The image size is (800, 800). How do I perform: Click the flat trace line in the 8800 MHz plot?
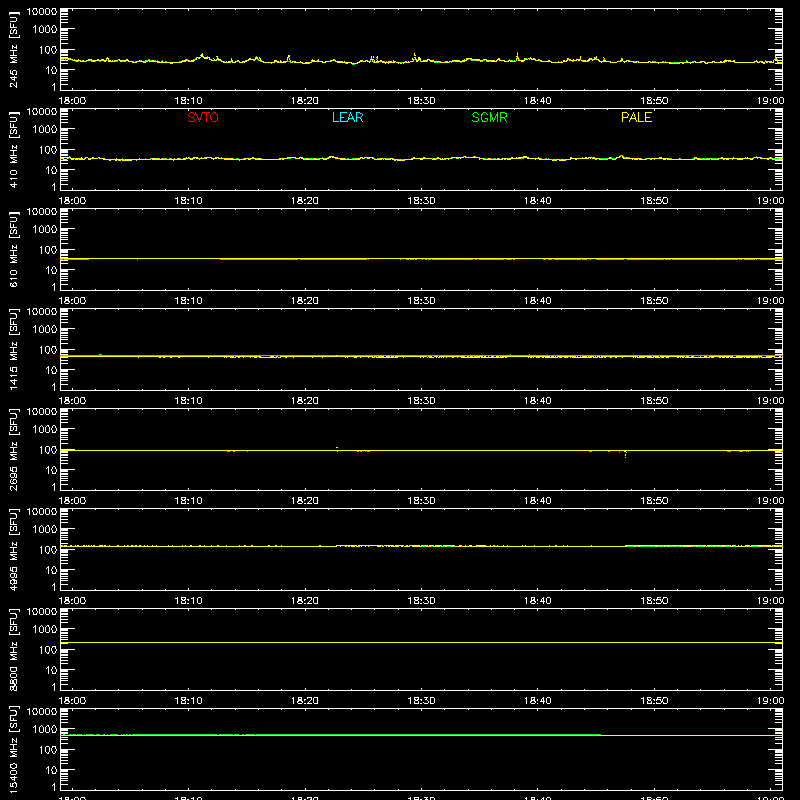421,642
